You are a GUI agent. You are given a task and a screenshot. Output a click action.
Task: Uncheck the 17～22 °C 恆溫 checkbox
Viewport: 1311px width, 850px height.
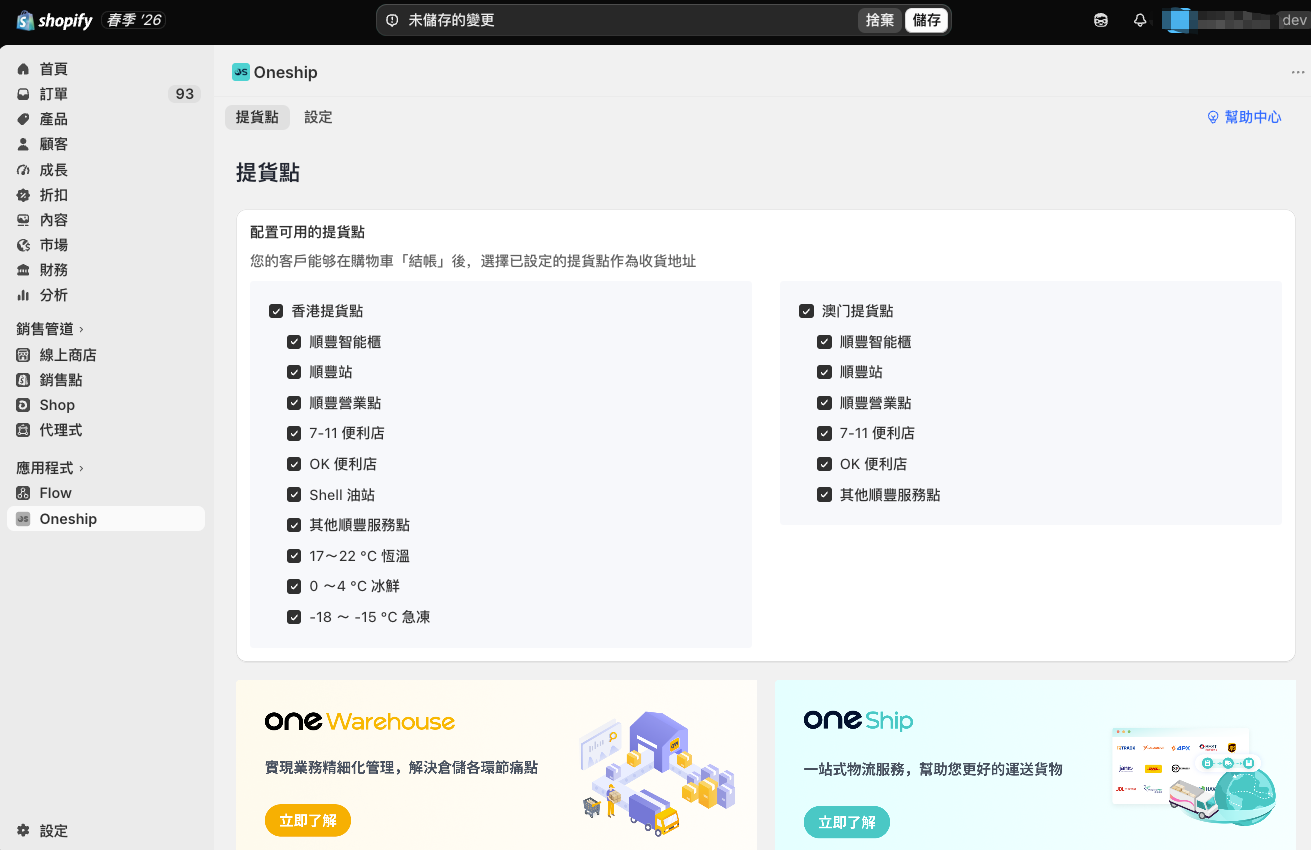[294, 556]
